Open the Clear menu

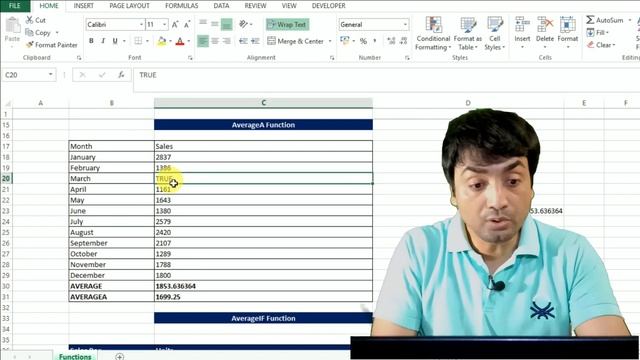coord(601,45)
